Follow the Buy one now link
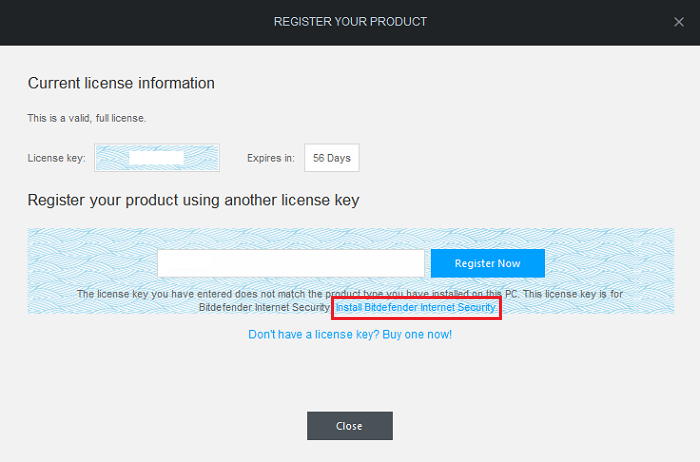Screen dimensions: 700x462 [x=350, y=334]
